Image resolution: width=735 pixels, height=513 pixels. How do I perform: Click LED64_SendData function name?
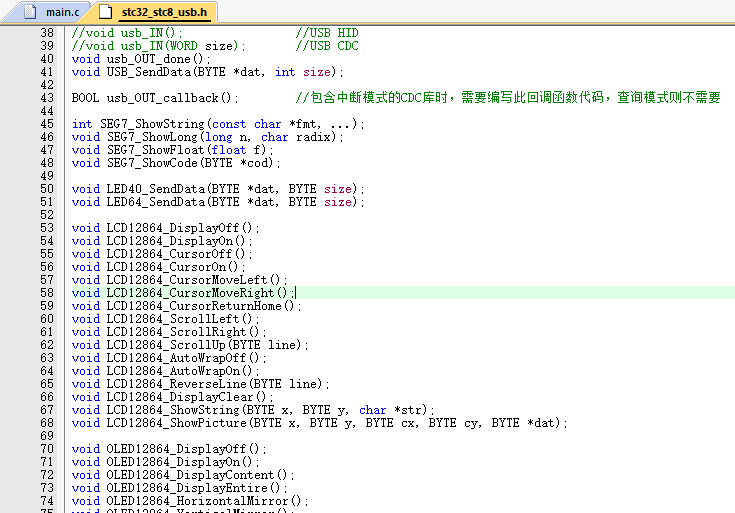click(156, 202)
